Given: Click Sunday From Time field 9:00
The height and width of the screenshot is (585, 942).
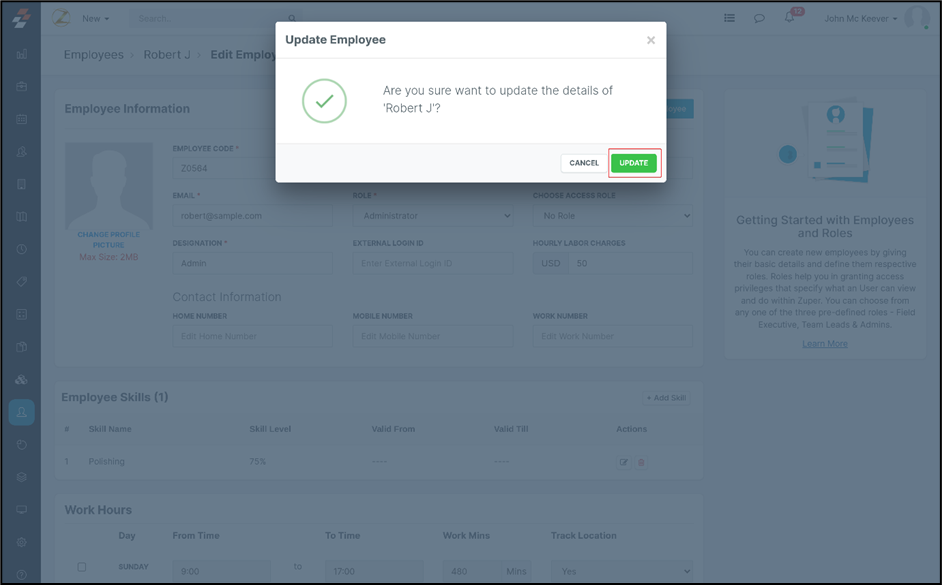Looking at the screenshot, I should point(221,571).
